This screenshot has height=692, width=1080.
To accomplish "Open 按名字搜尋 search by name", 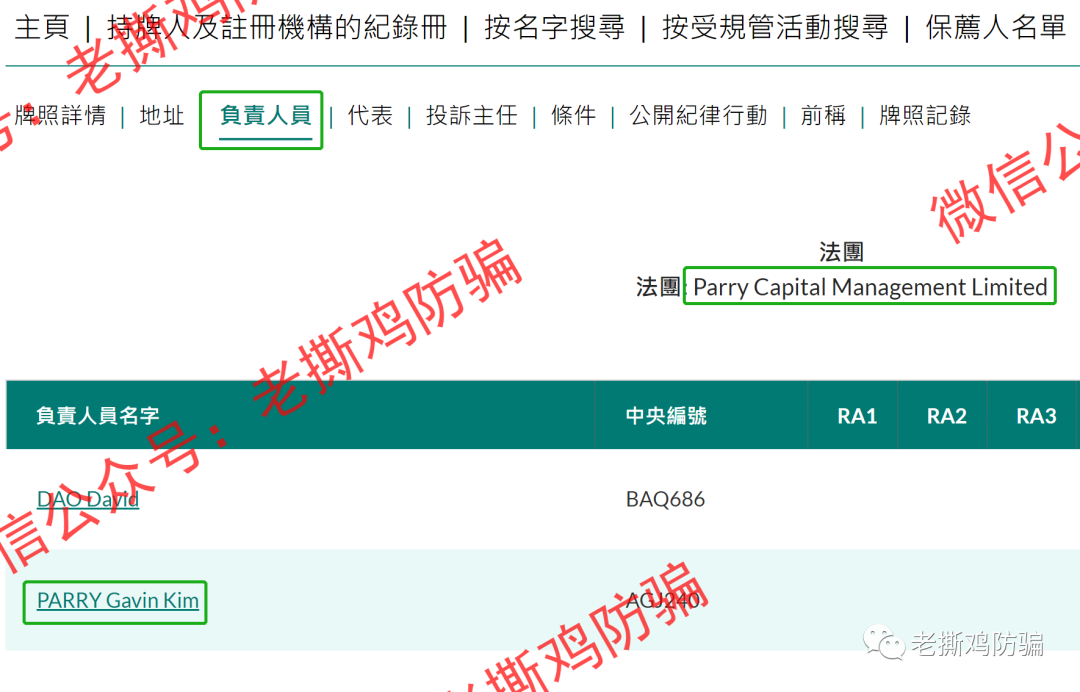I will point(554,28).
